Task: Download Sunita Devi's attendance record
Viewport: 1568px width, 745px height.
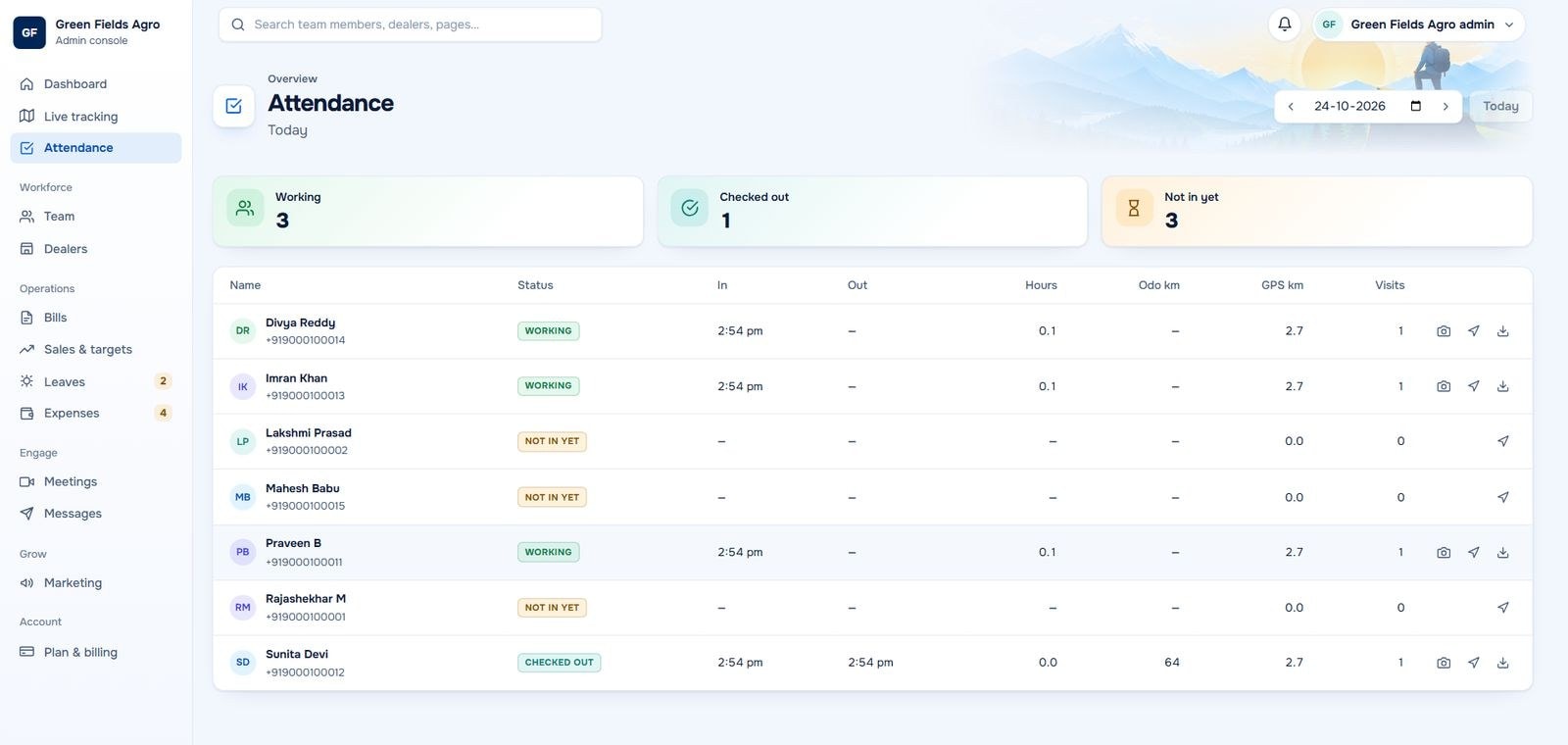Action: (1502, 663)
